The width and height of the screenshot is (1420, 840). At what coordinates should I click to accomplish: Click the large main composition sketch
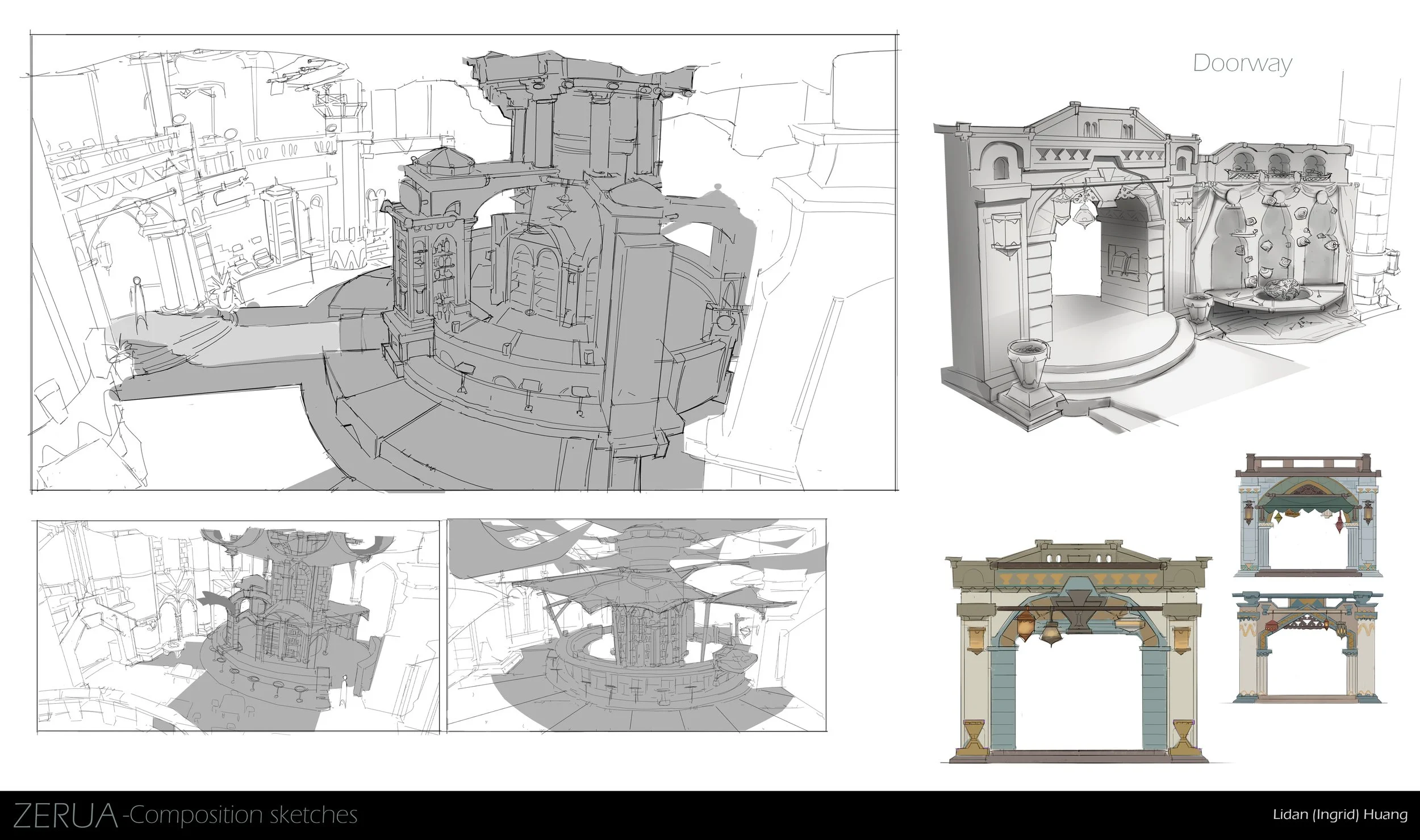point(465,262)
